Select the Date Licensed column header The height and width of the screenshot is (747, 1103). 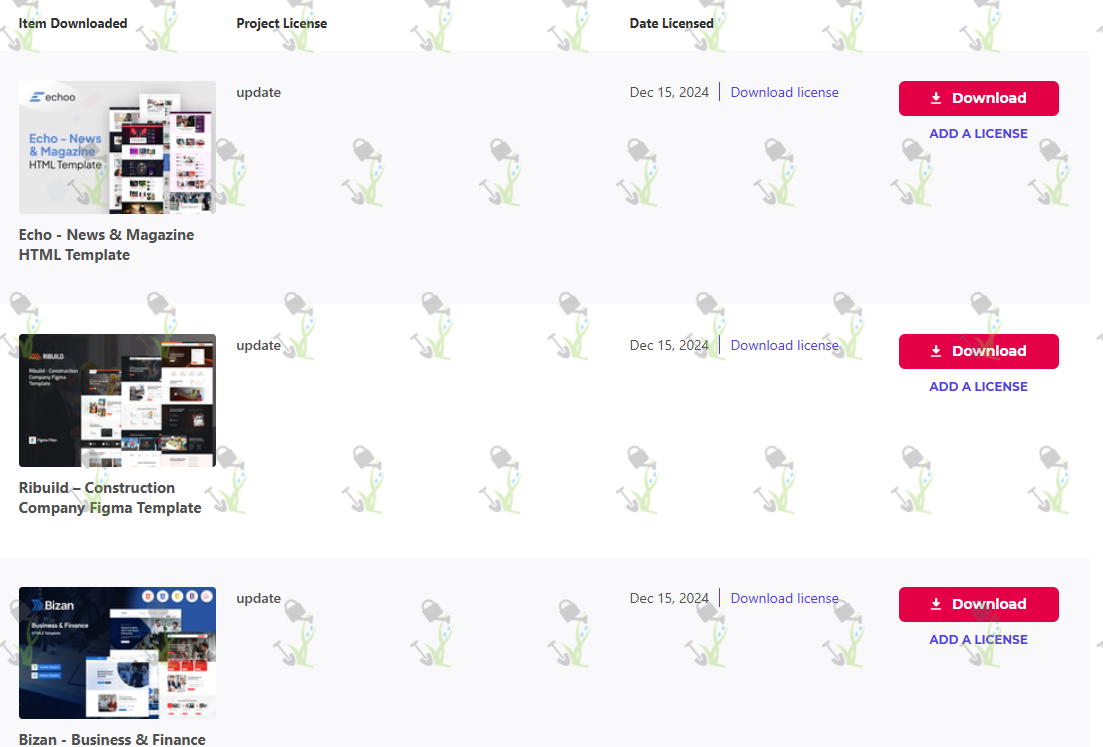(x=671, y=23)
